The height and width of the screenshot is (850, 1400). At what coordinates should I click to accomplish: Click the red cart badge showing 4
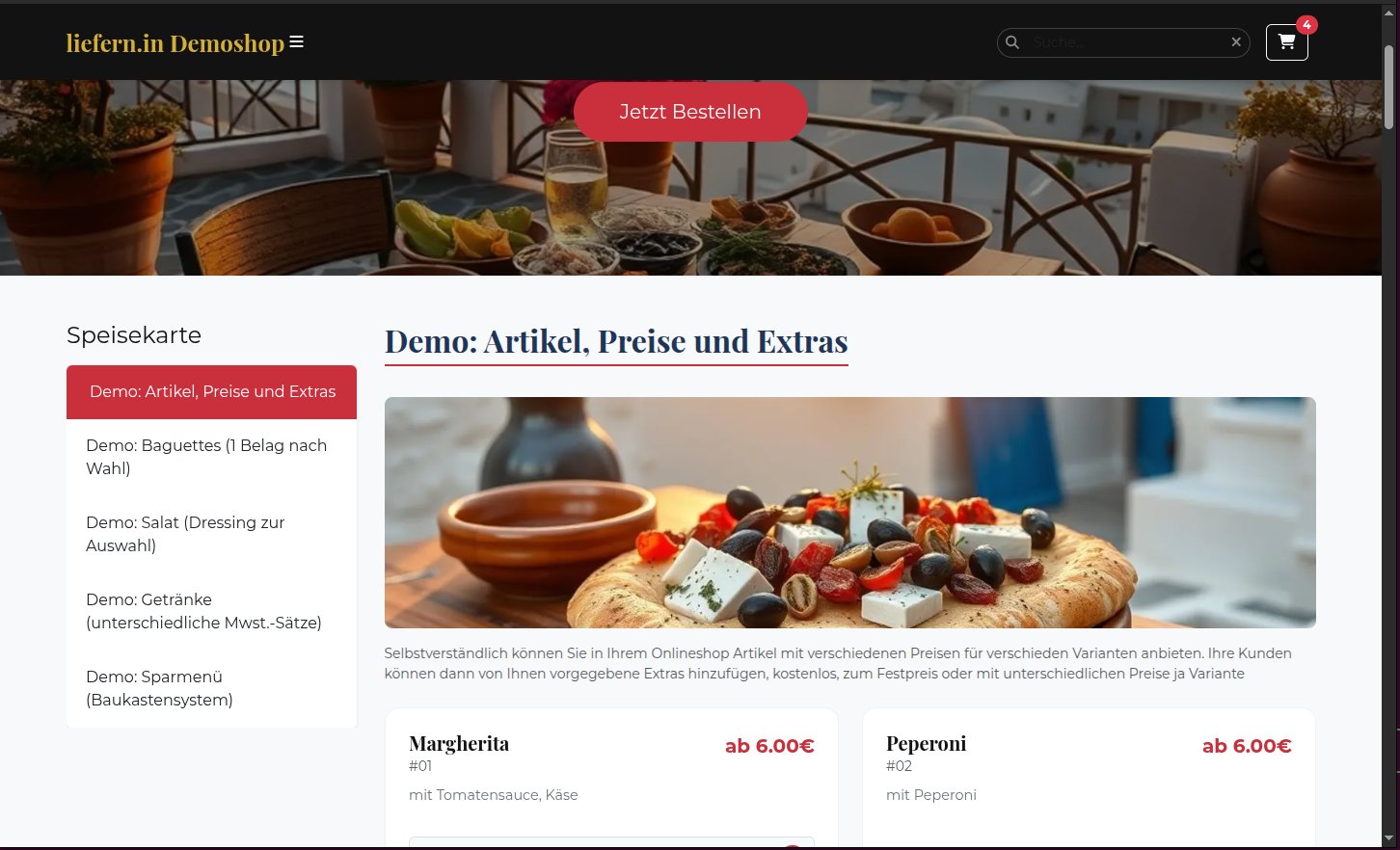1306,25
